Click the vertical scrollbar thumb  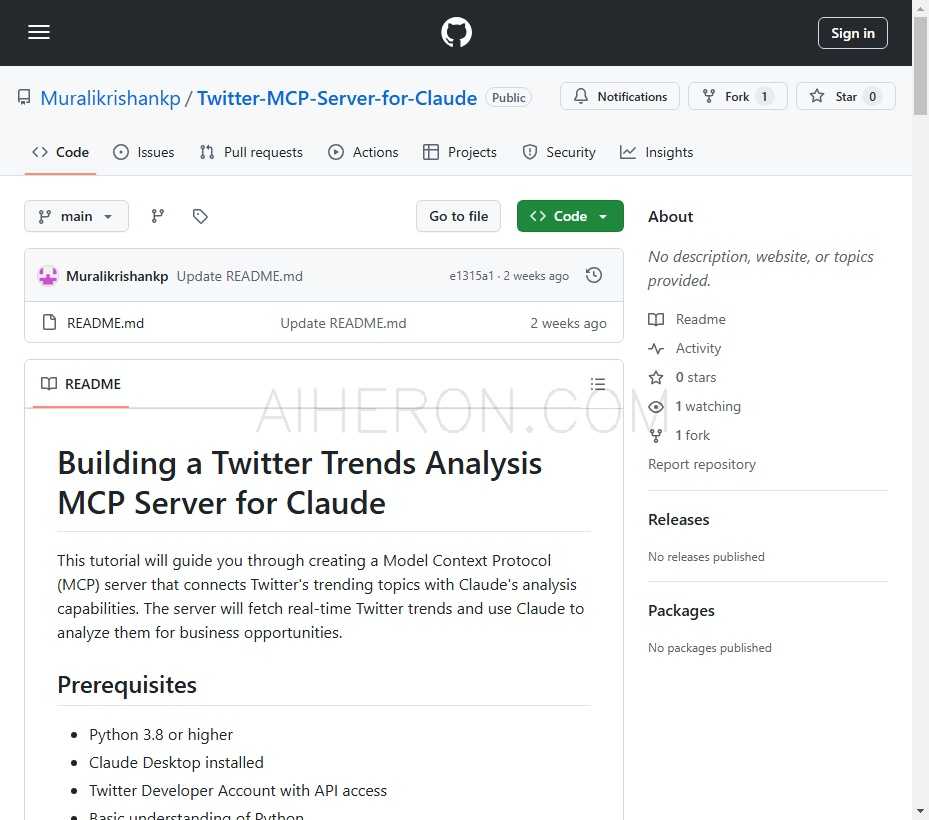[x=920, y=65]
